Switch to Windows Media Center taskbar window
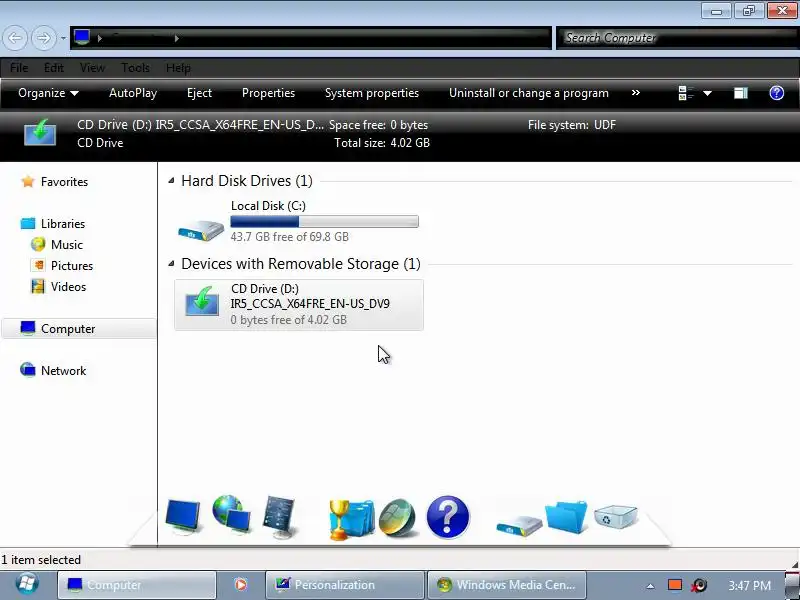Image resolution: width=800 pixels, height=600 pixels. (x=506, y=585)
